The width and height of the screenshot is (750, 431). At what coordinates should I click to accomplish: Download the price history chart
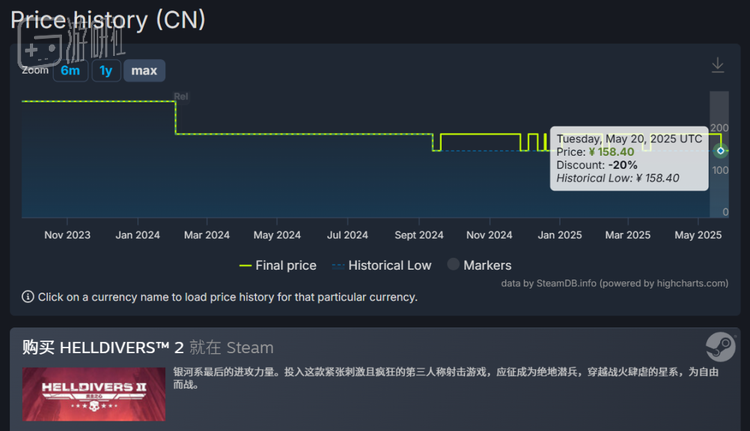pos(717,65)
